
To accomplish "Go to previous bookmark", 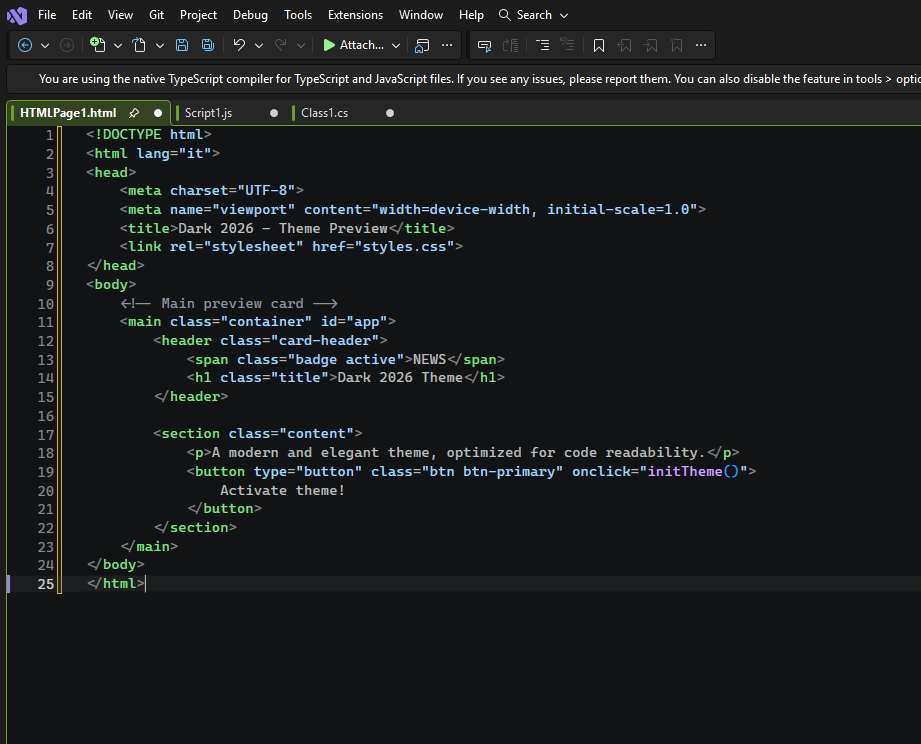I will (x=624, y=45).
